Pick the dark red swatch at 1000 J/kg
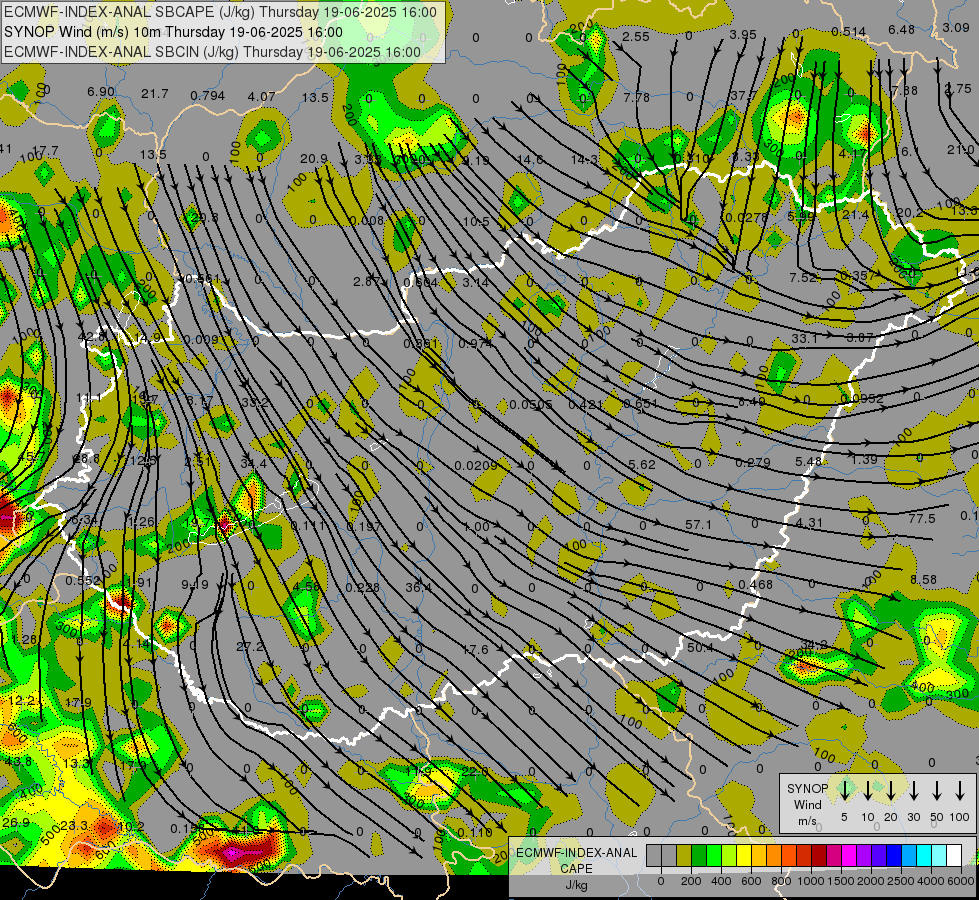Viewport: 979px width, 900px height. pos(819,855)
